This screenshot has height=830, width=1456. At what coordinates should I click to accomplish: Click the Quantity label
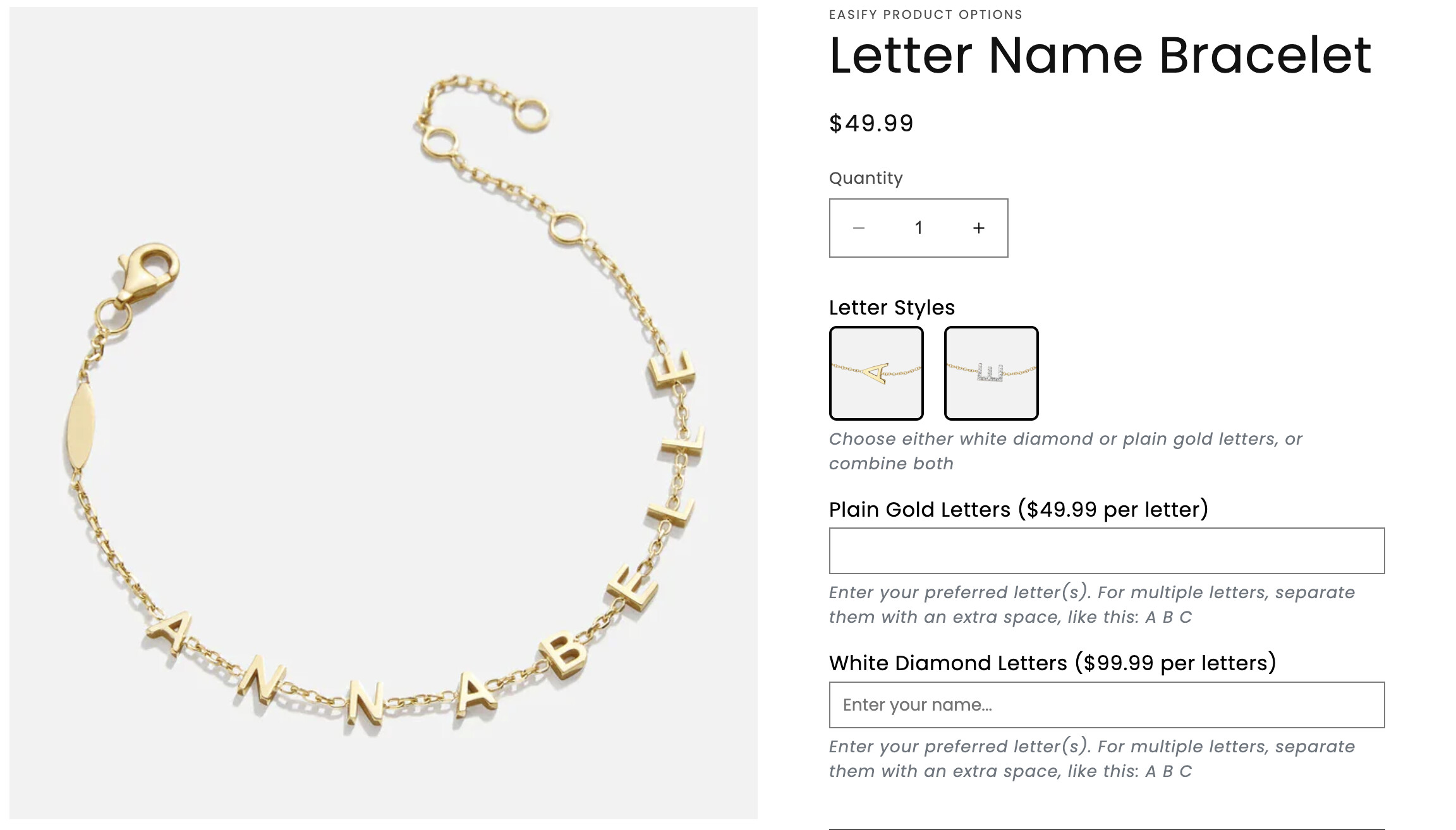[x=865, y=178]
